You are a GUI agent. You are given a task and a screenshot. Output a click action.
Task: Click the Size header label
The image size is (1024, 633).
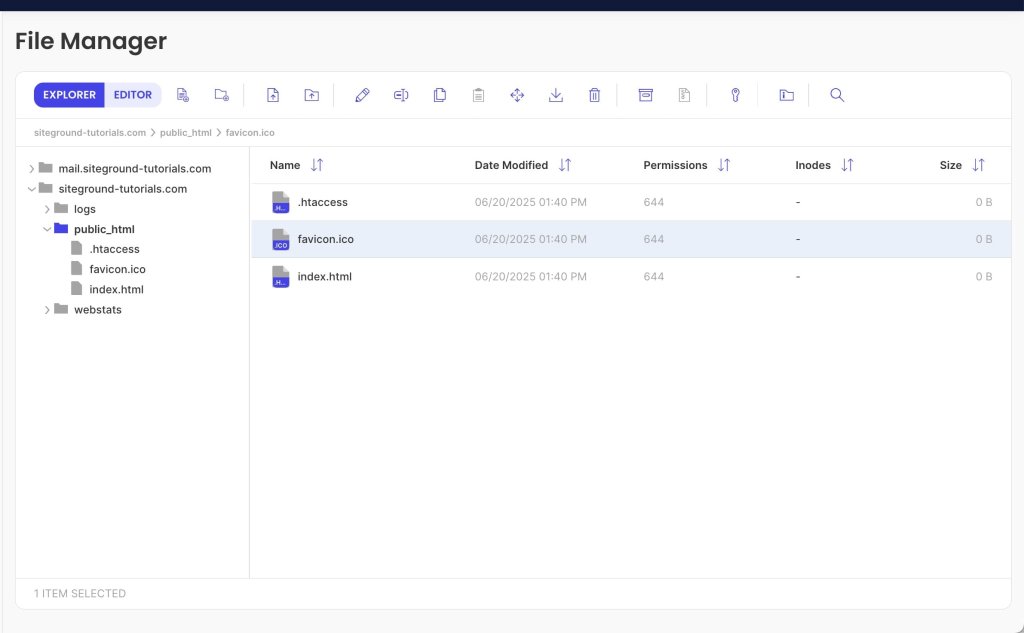coord(951,165)
